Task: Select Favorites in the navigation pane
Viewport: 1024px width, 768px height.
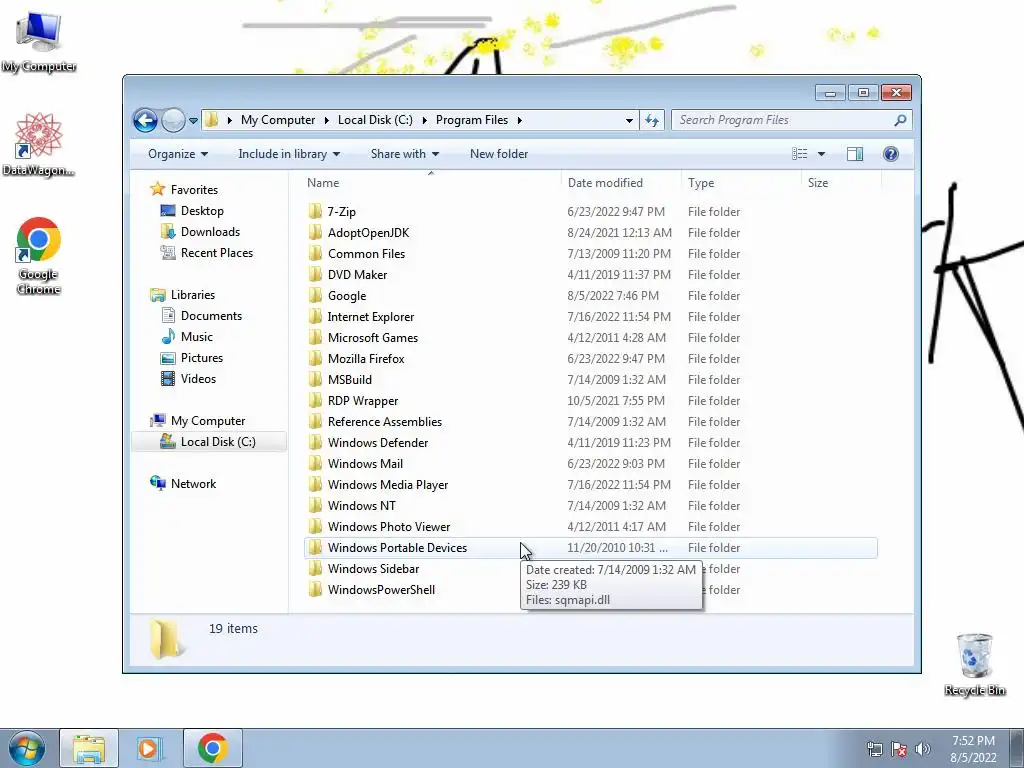Action: click(194, 190)
